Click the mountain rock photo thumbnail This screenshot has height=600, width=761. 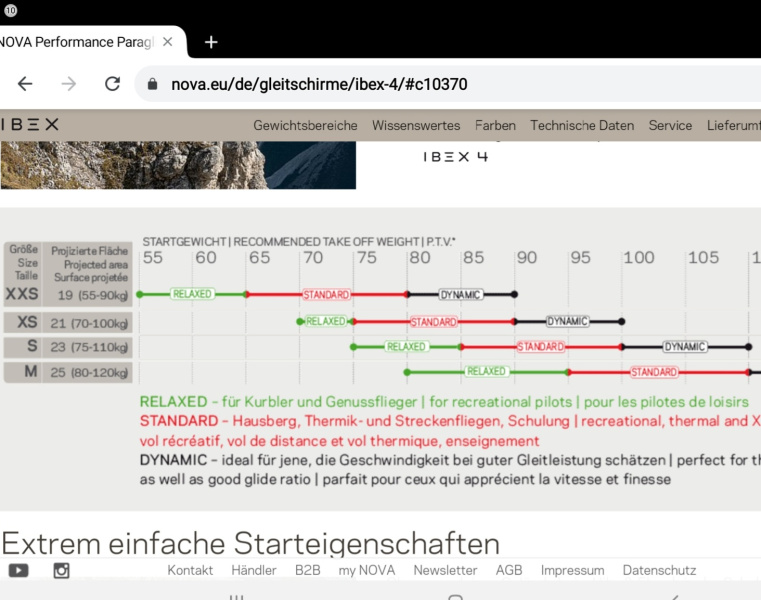(178, 165)
